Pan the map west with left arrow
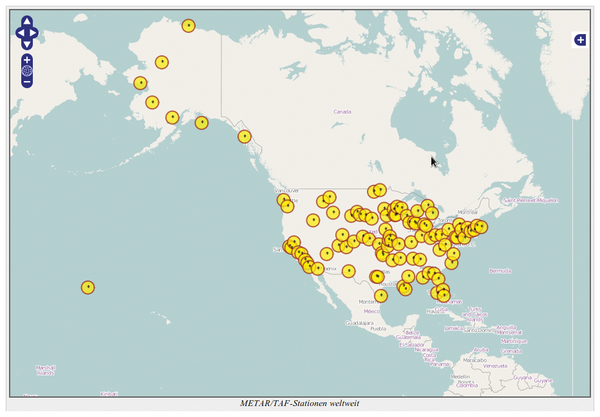The image size is (600, 417). point(19,33)
